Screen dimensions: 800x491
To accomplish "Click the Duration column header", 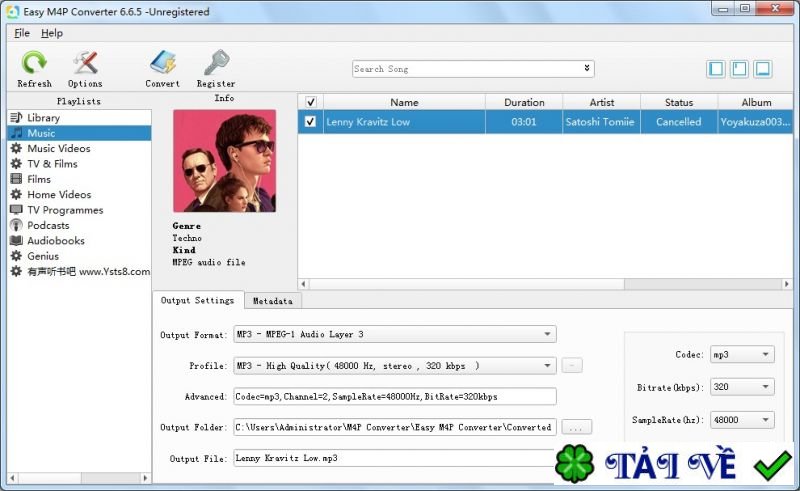I will 524,102.
